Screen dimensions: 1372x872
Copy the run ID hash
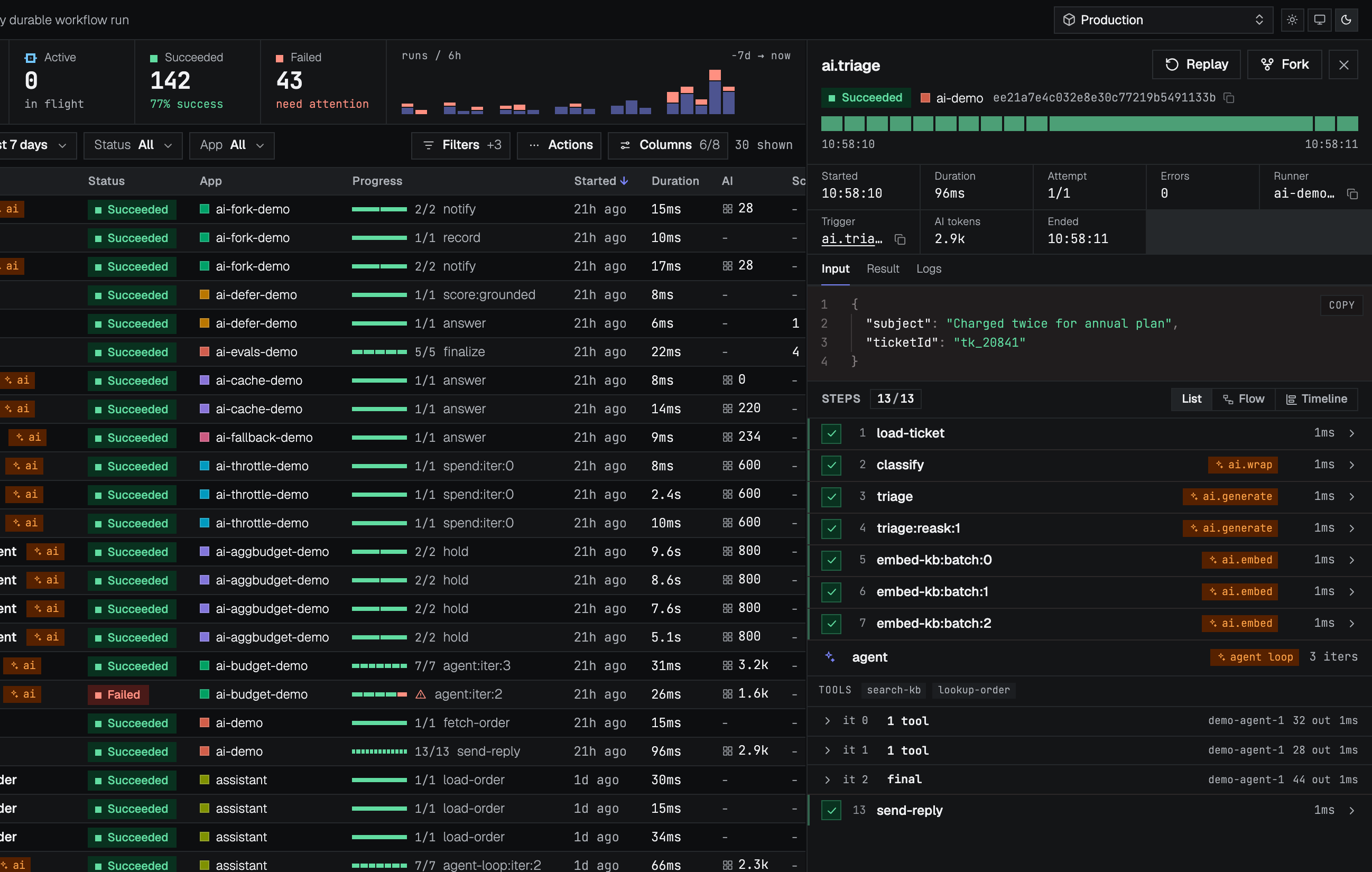[1229, 98]
